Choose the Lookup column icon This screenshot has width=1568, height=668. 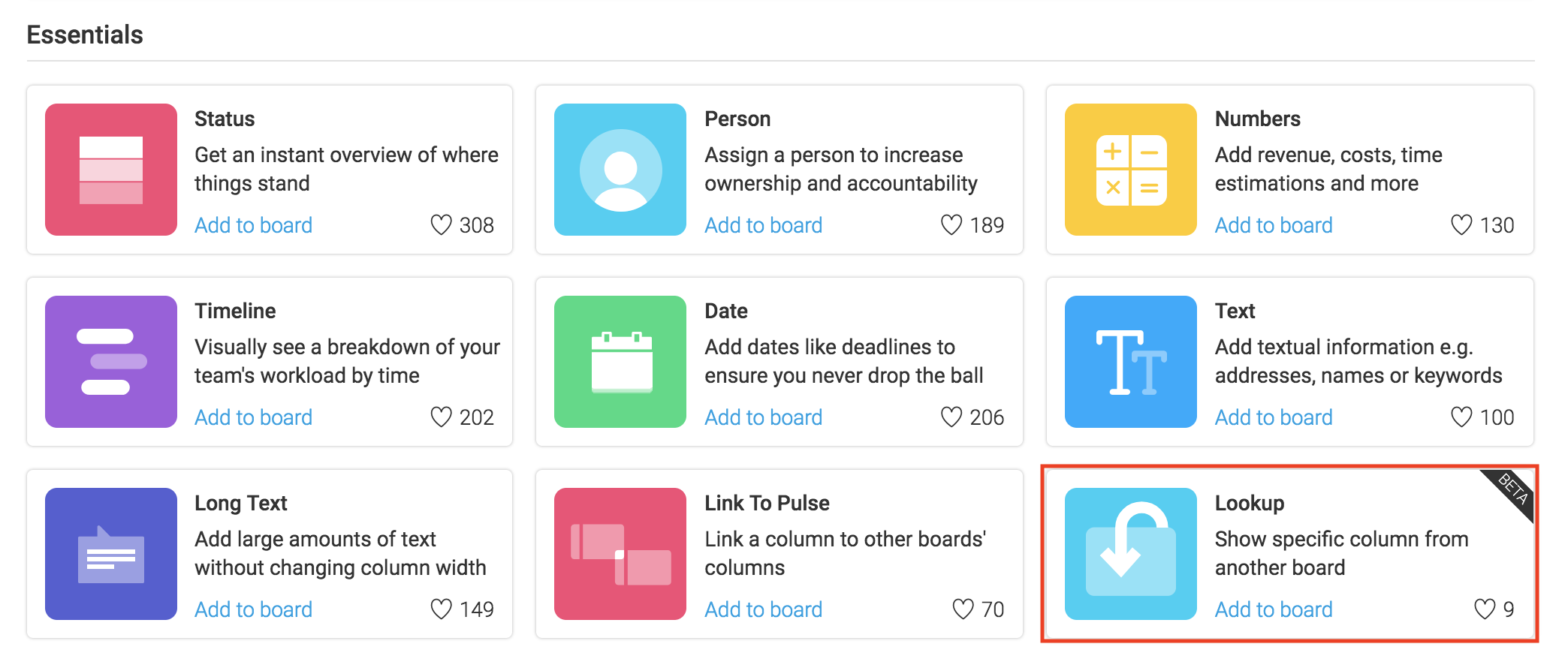1131,554
